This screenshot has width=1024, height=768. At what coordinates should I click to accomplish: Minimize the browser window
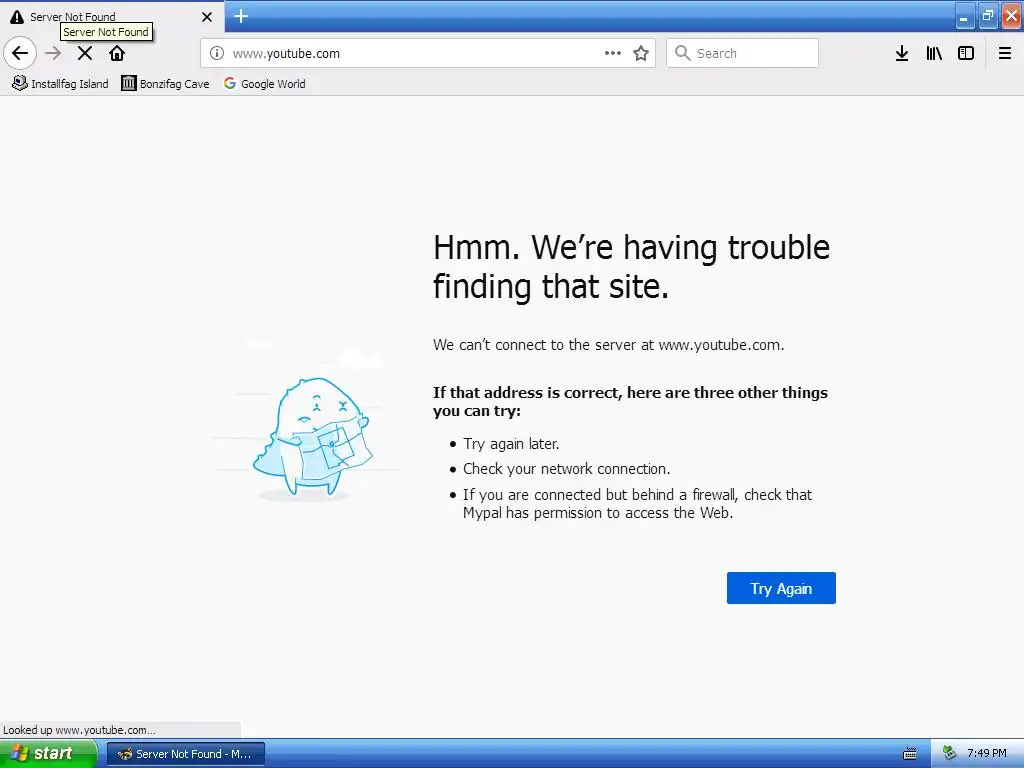tap(964, 17)
